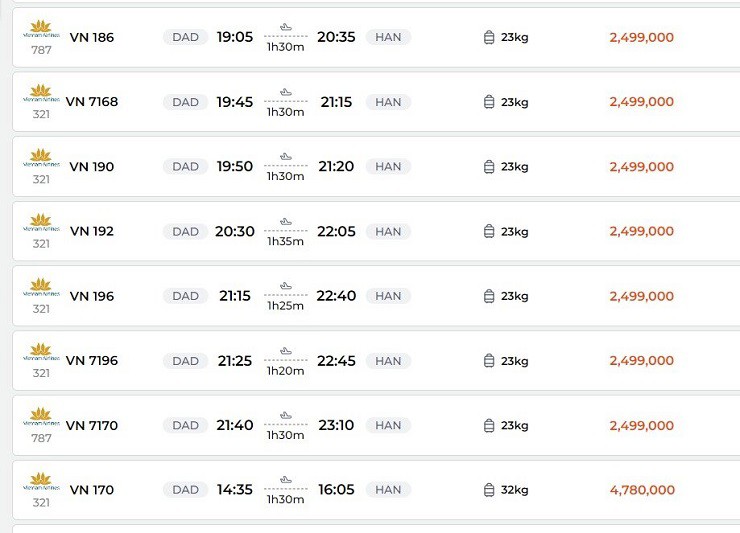Click the plane icon for VN 192
740x533 pixels.
click(286, 221)
